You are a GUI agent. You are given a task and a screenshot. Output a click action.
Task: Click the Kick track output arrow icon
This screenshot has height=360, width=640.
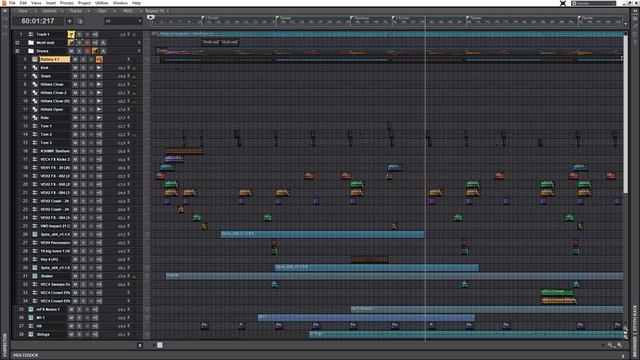pos(99,68)
